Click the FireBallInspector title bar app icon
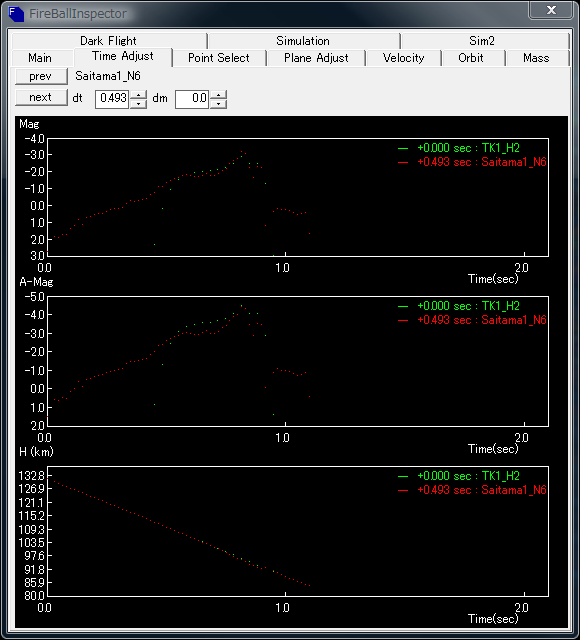 point(16,14)
